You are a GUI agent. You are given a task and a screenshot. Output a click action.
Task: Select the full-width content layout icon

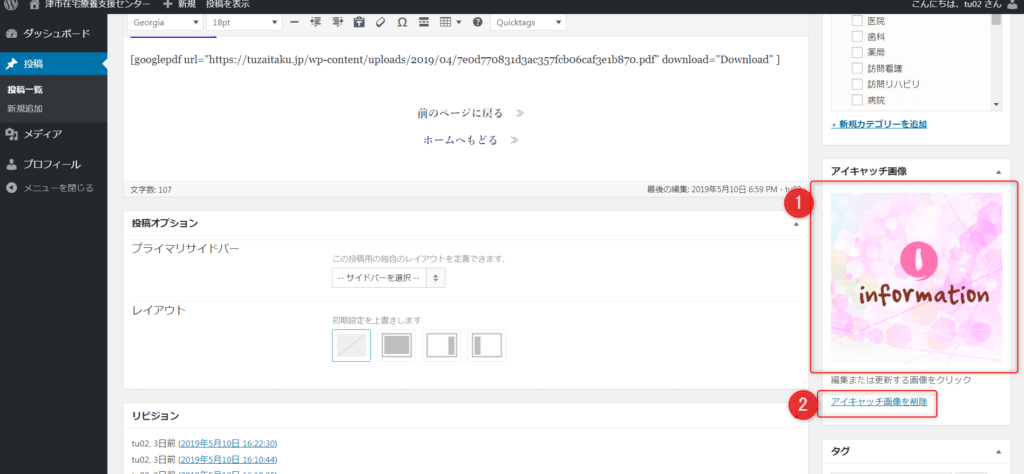[x=397, y=345]
